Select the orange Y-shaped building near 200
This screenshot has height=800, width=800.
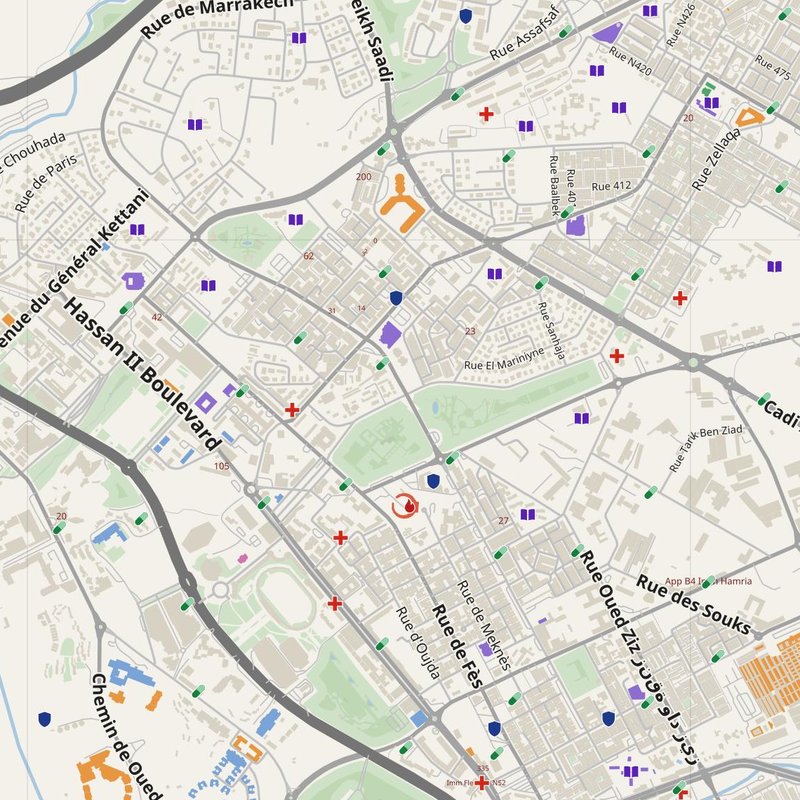(x=402, y=204)
